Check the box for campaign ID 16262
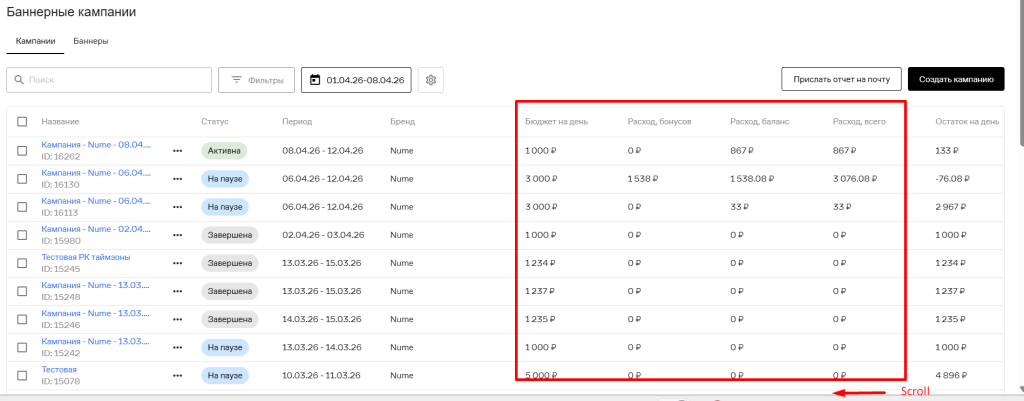 (22, 151)
